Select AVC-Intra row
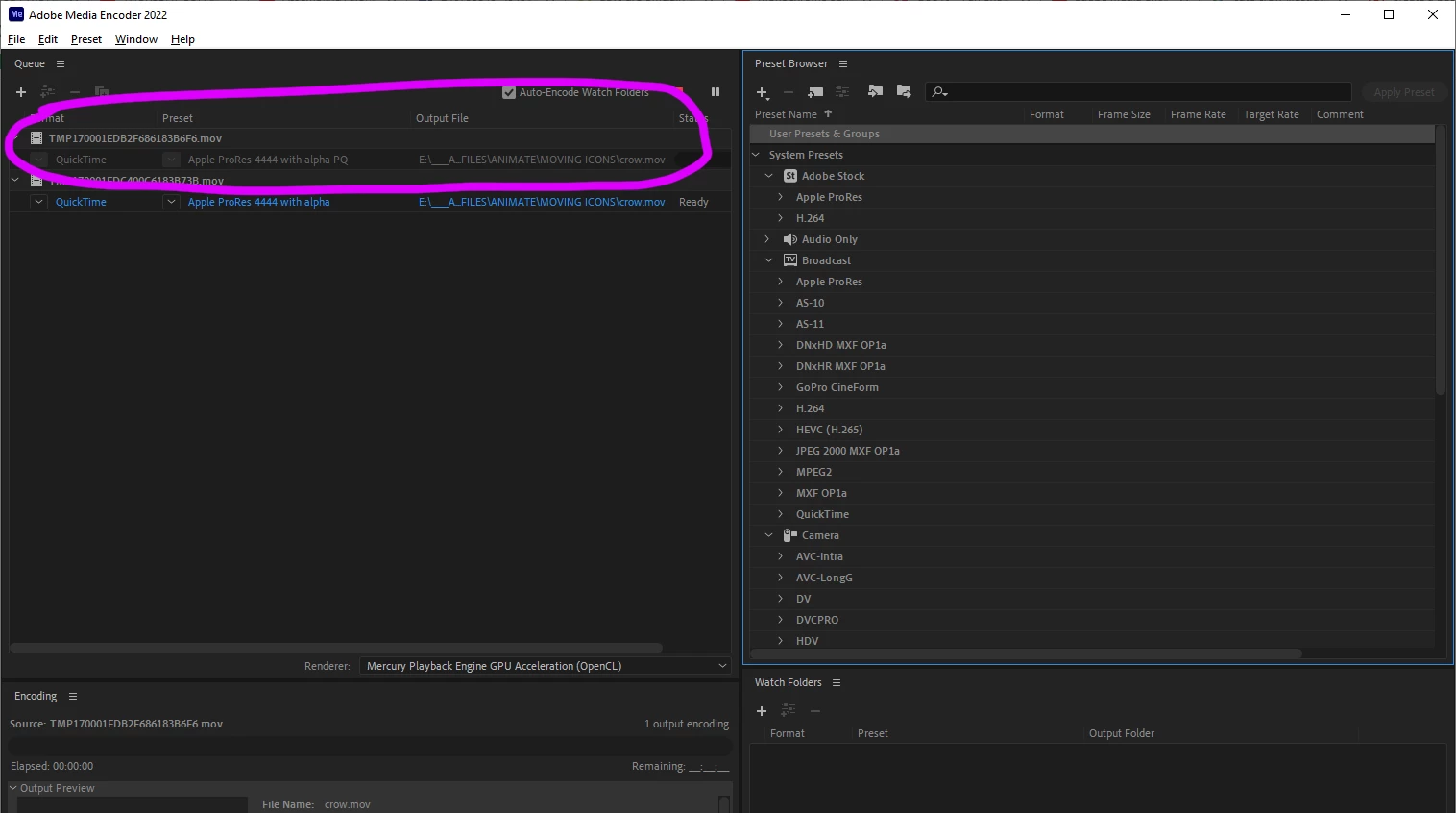Image resolution: width=1456 pixels, height=813 pixels. [1092, 556]
